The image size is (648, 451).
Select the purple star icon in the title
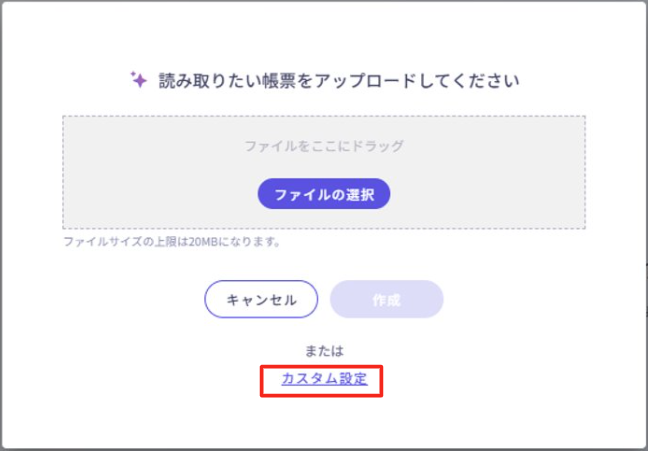(x=139, y=80)
